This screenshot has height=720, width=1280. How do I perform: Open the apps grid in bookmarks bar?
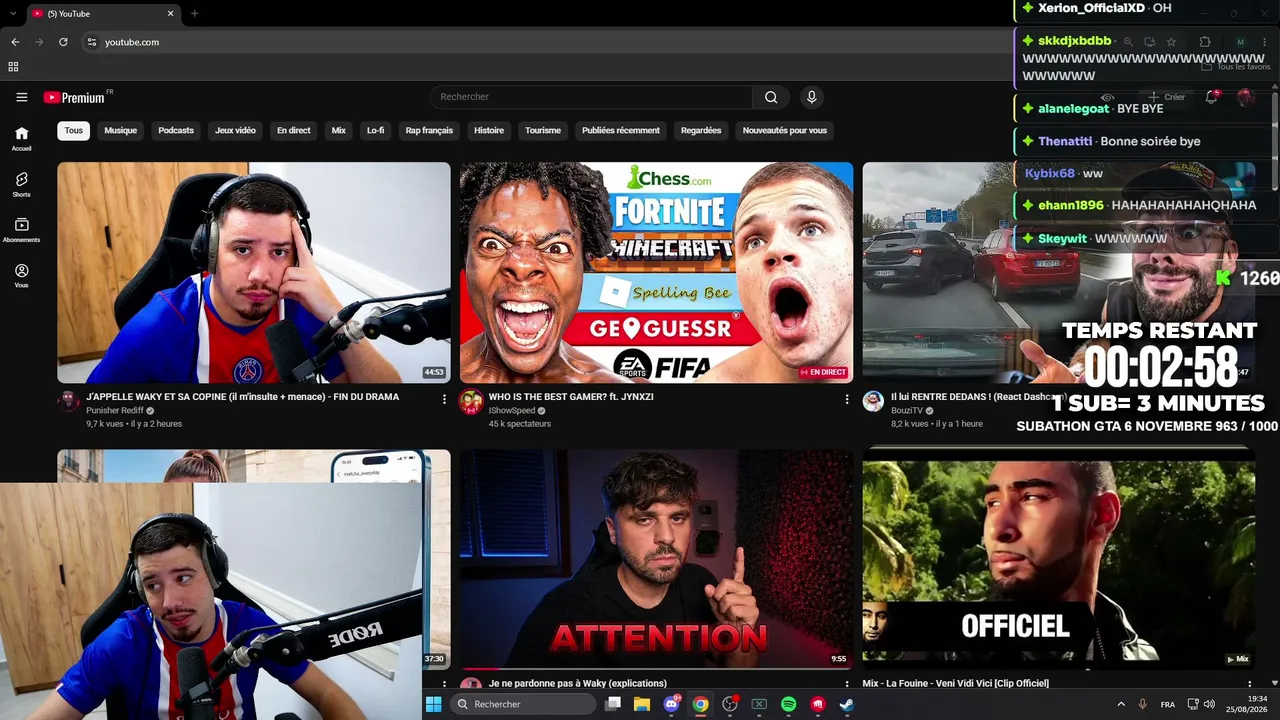(x=13, y=67)
